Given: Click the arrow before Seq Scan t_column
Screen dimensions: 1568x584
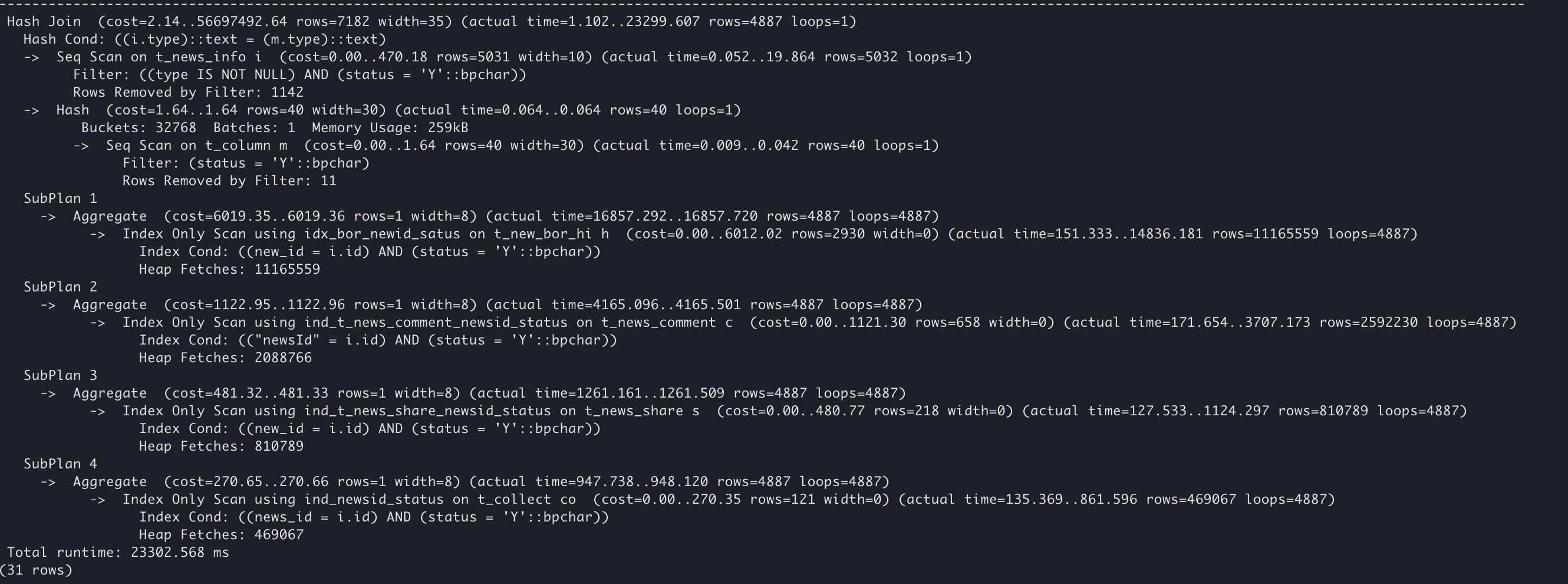Looking at the screenshot, I should [81, 146].
